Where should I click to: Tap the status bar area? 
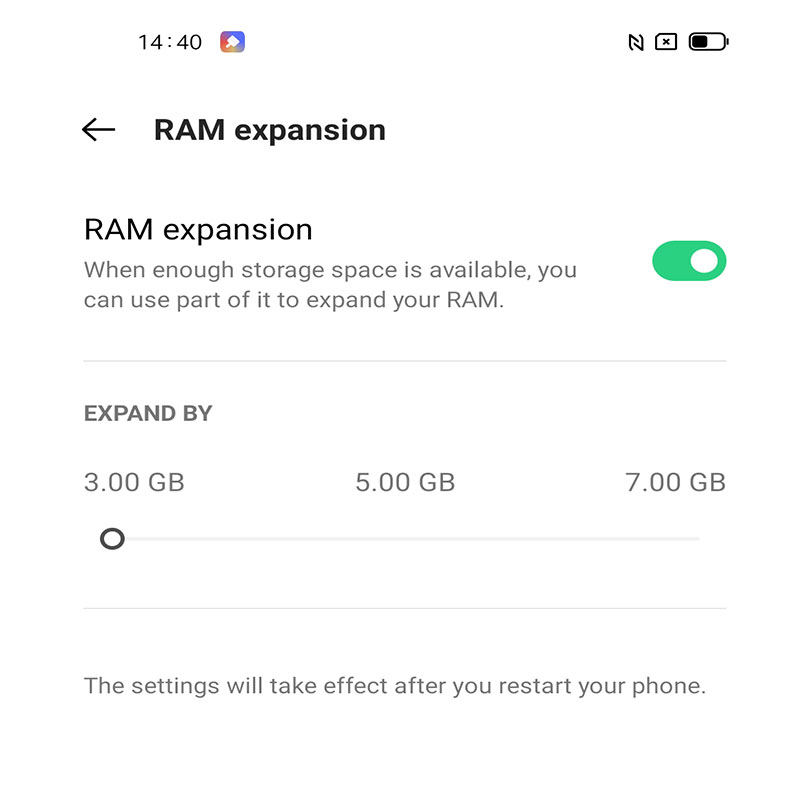400,41
